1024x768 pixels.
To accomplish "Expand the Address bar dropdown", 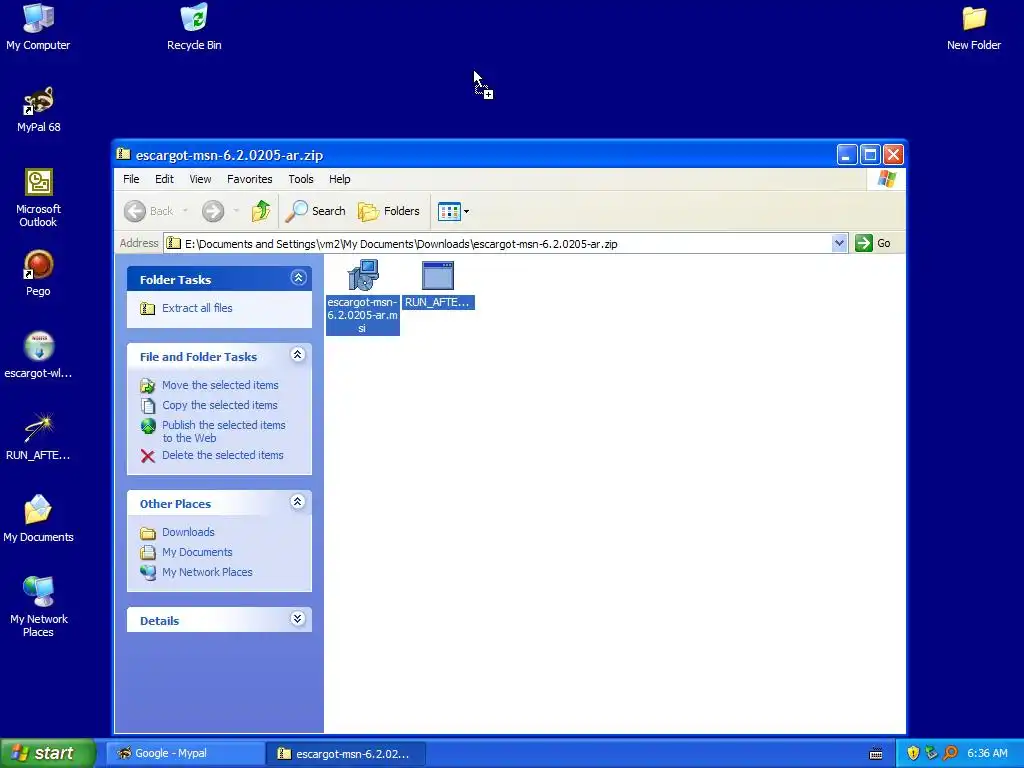I will click(839, 244).
